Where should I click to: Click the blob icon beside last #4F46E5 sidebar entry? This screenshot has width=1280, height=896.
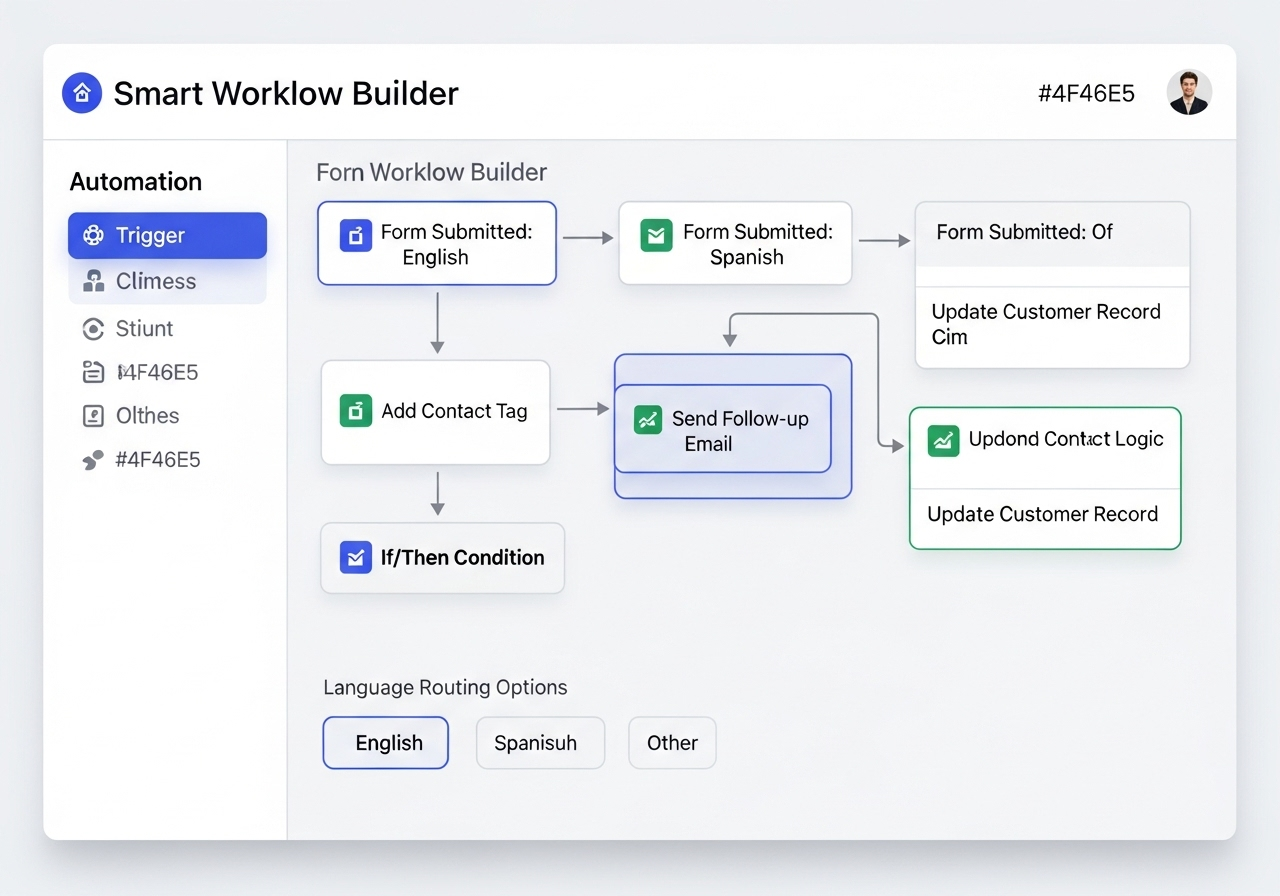pos(92,460)
